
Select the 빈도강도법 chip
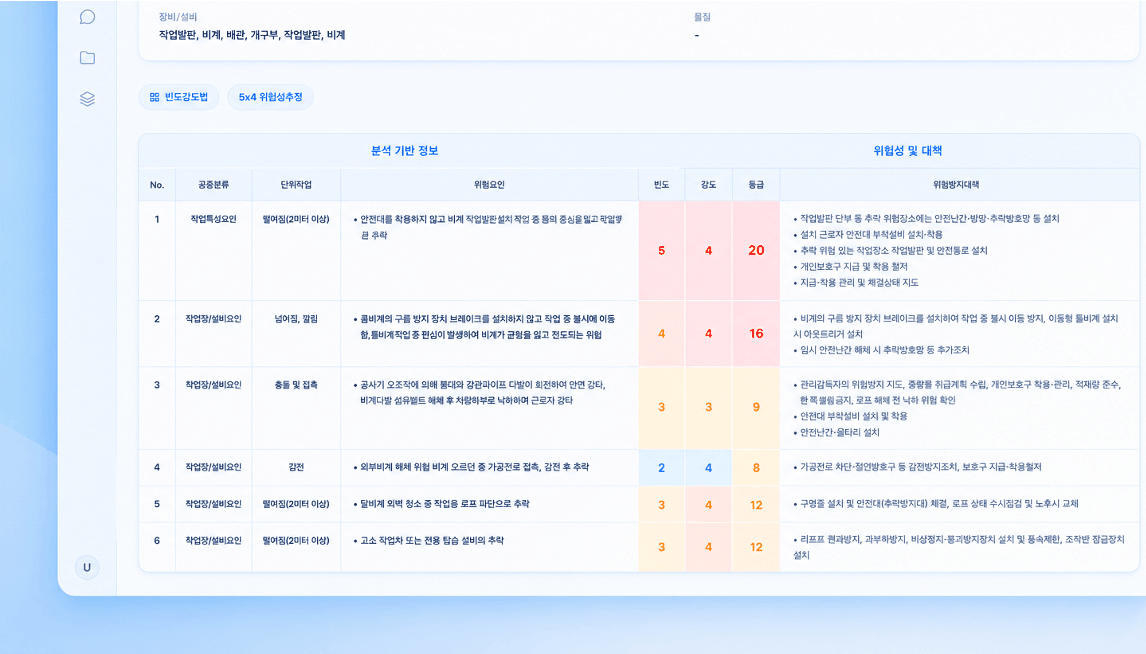(x=179, y=97)
